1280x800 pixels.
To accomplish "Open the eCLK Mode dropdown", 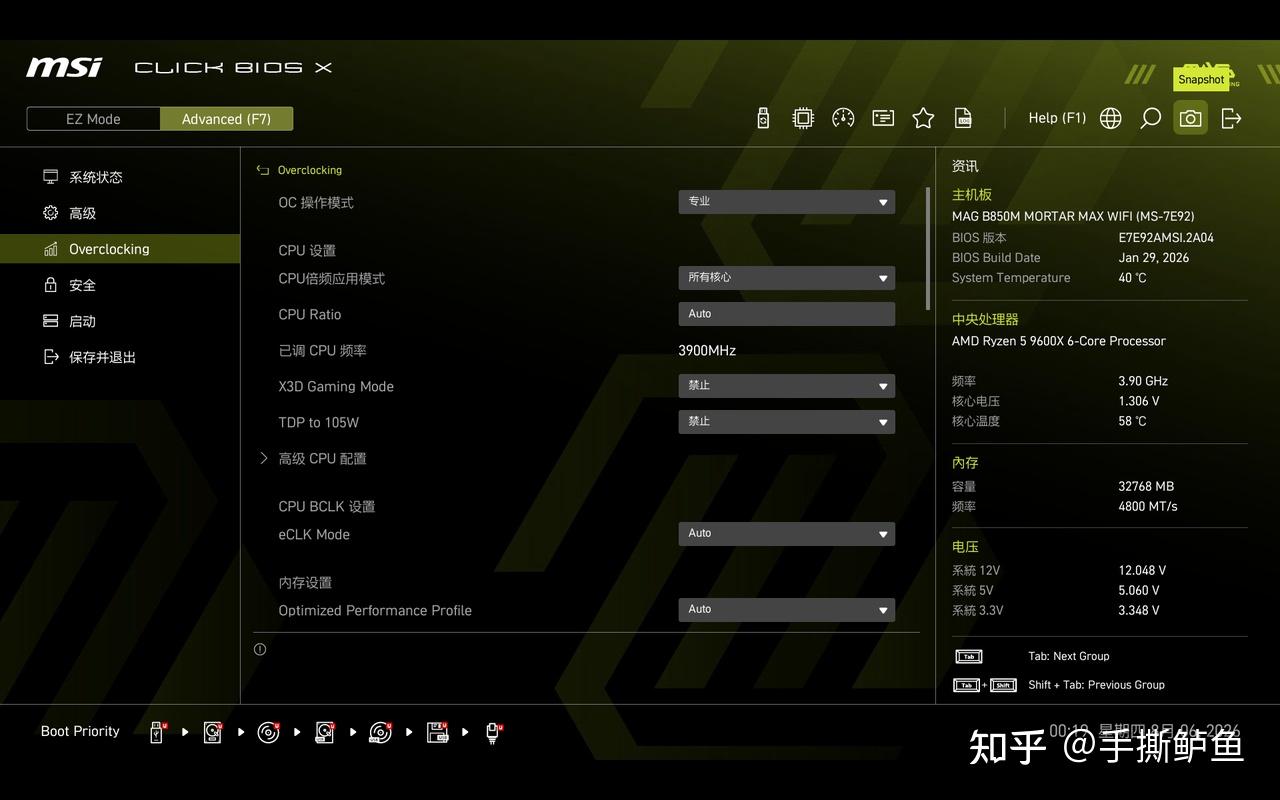I will tap(787, 534).
